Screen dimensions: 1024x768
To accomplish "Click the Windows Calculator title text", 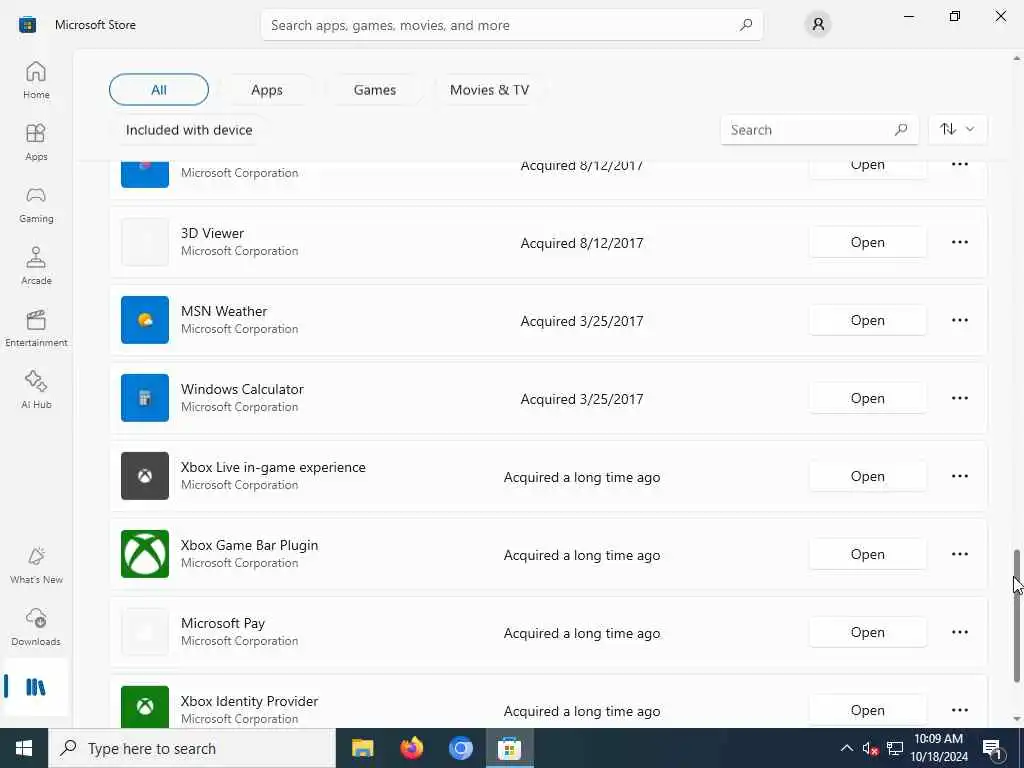I will point(242,389).
